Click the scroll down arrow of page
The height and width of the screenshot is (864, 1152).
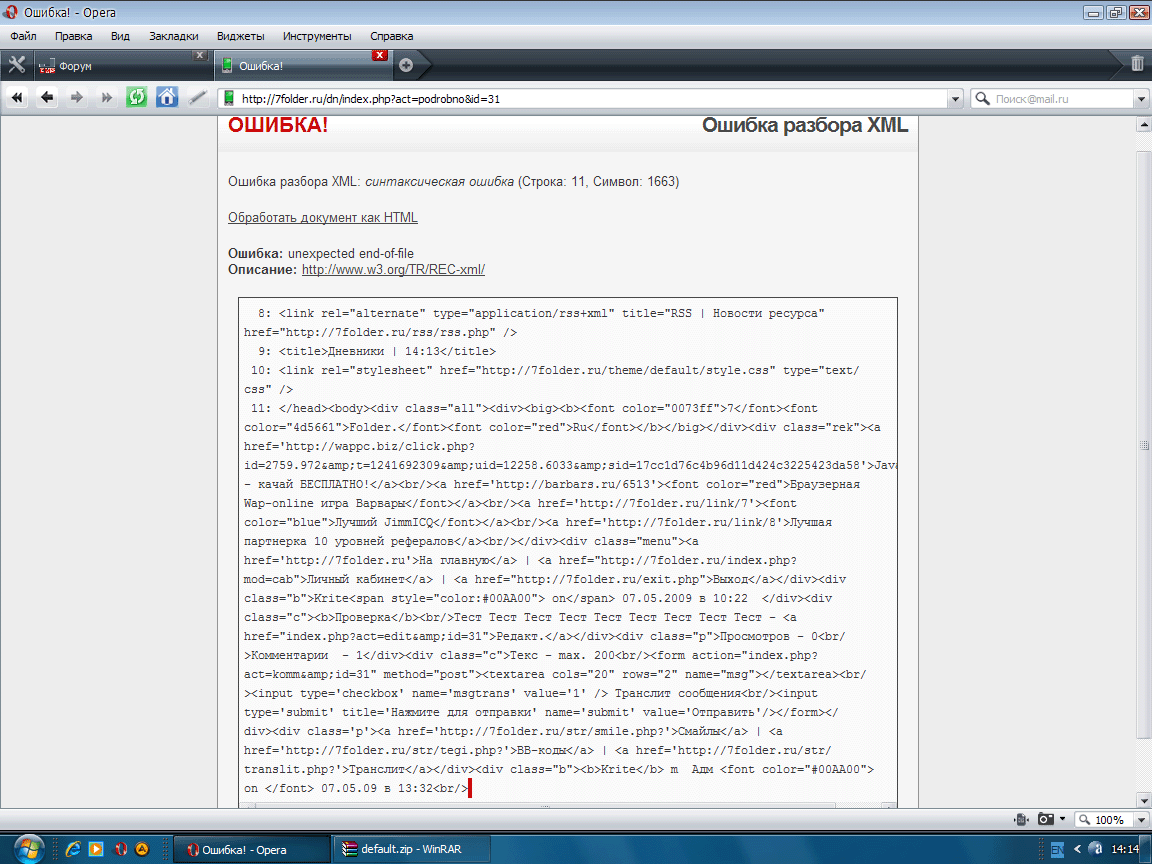tap(1144, 800)
